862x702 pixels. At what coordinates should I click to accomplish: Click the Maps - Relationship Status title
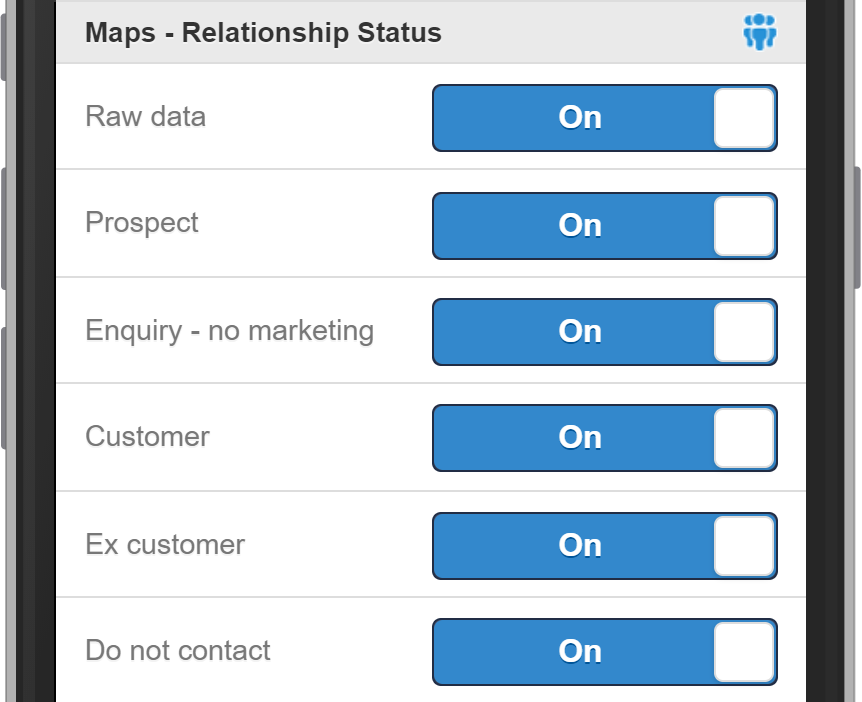point(262,32)
